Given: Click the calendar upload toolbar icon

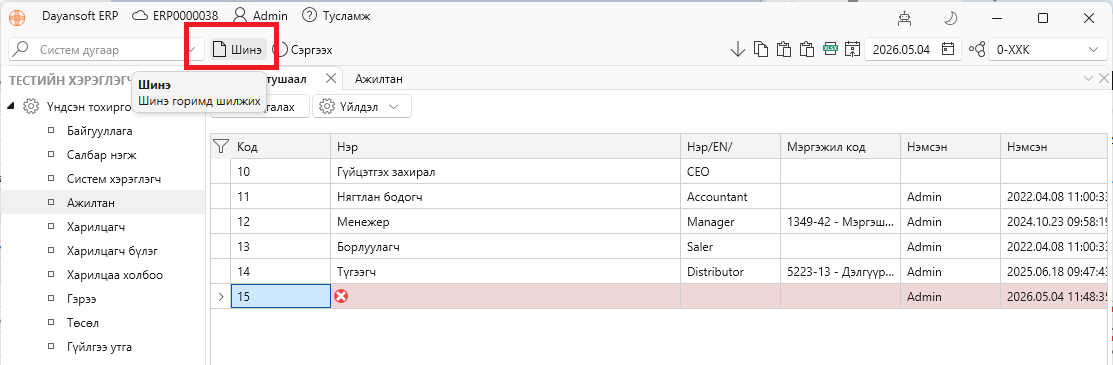Looking at the screenshot, I should click(852, 49).
